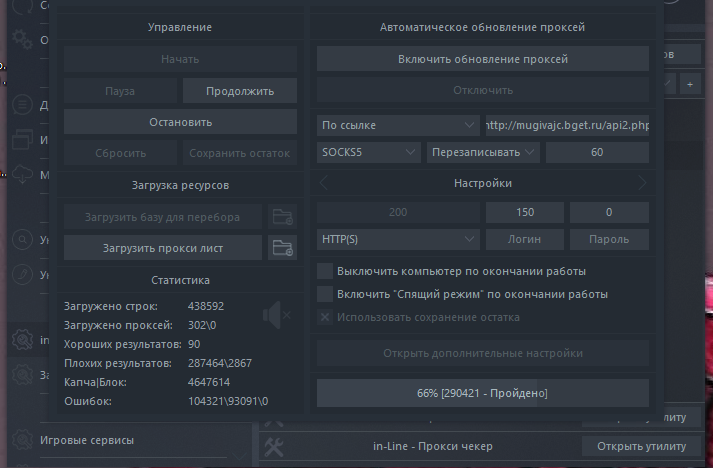Toggle 'Использовать сохранение остатка' checkbox
713x468 pixels.
pos(324,317)
